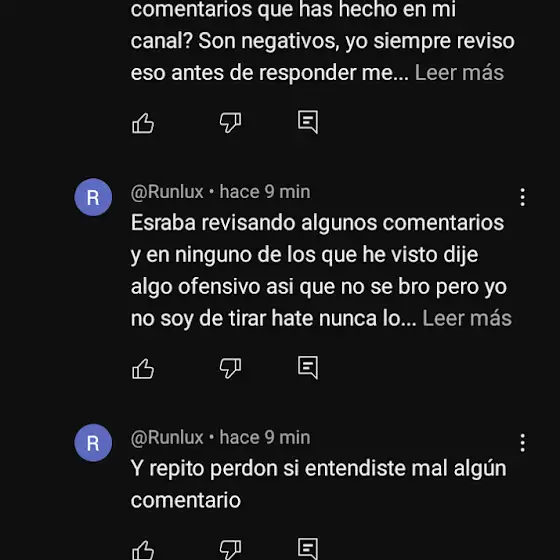Image resolution: width=560 pixels, height=560 pixels.
Task: Select the 'Y repito perdon' comment text
Action: 319,484
